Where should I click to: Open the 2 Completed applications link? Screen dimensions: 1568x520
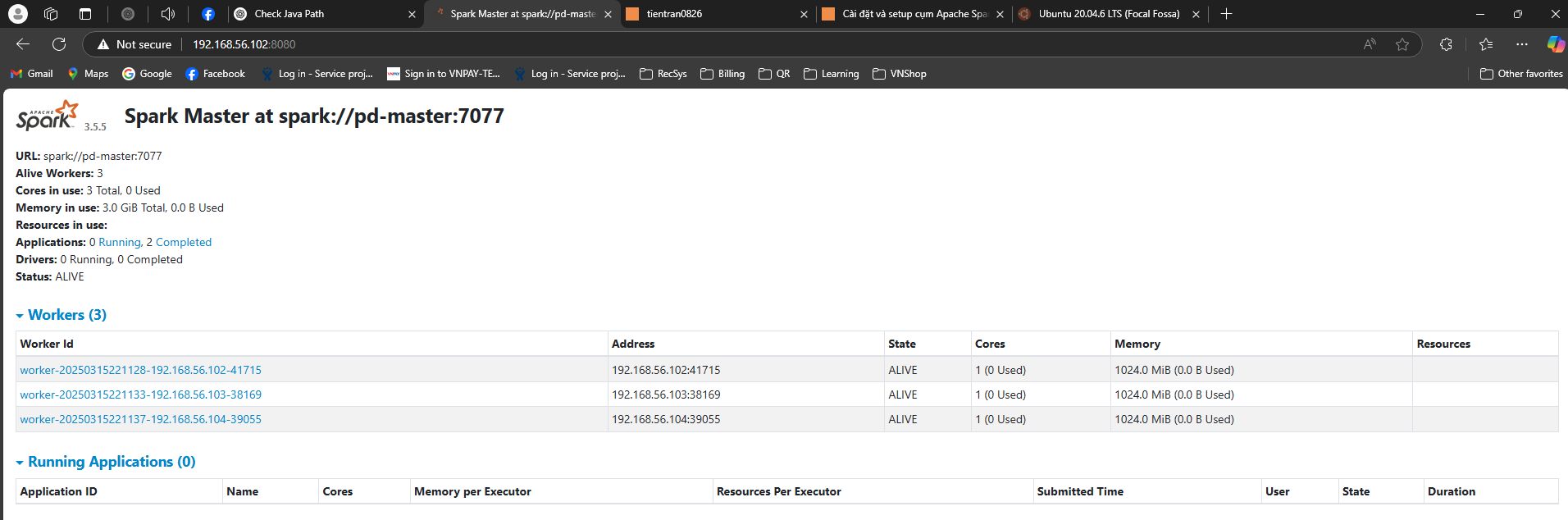click(x=179, y=242)
